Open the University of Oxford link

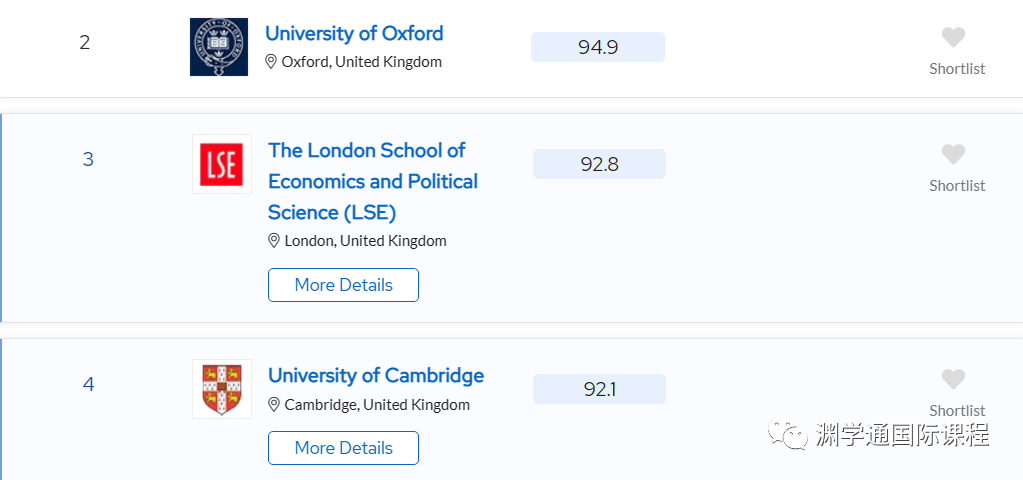pos(354,33)
